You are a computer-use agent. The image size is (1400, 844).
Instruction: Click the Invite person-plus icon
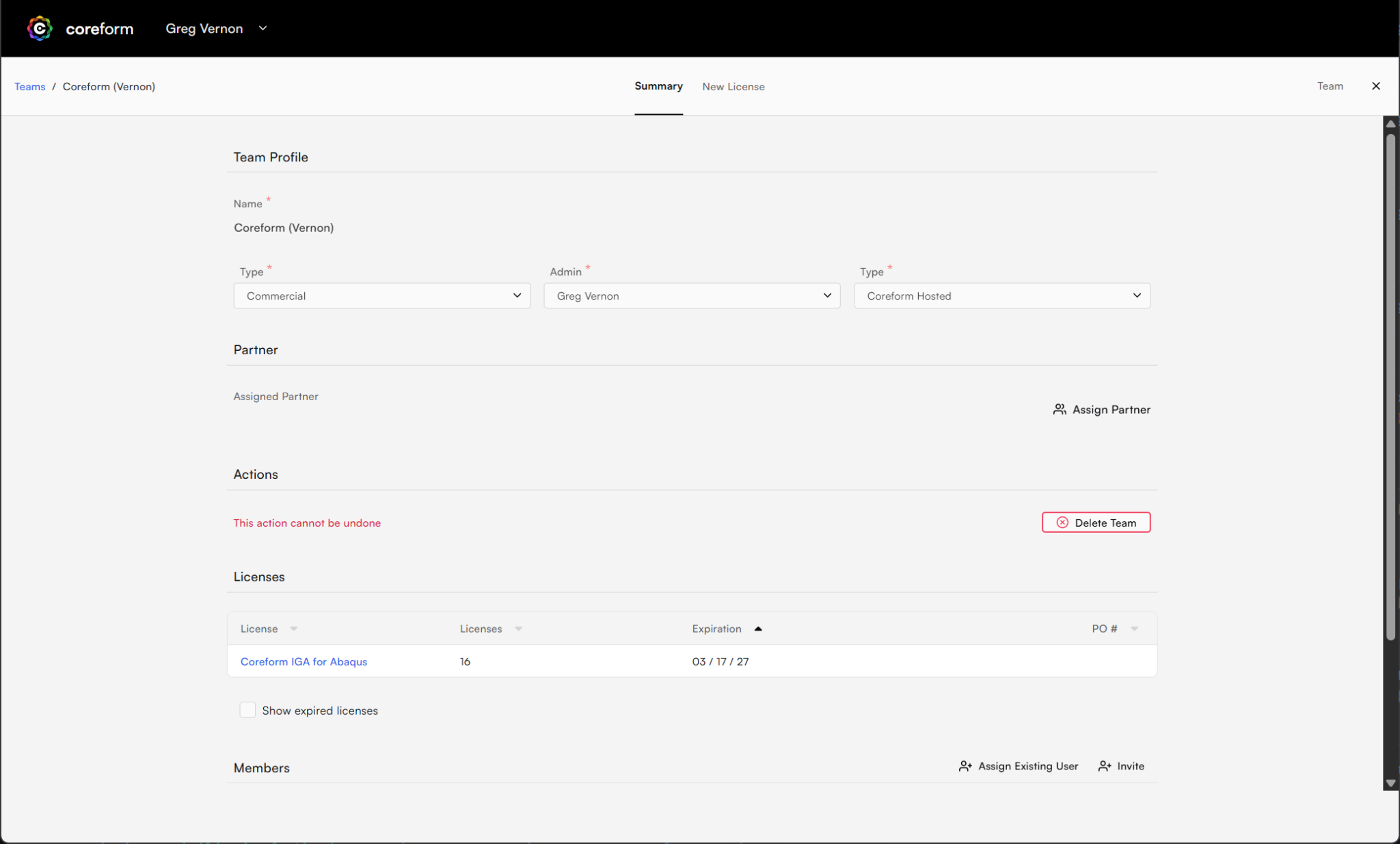tap(1105, 766)
